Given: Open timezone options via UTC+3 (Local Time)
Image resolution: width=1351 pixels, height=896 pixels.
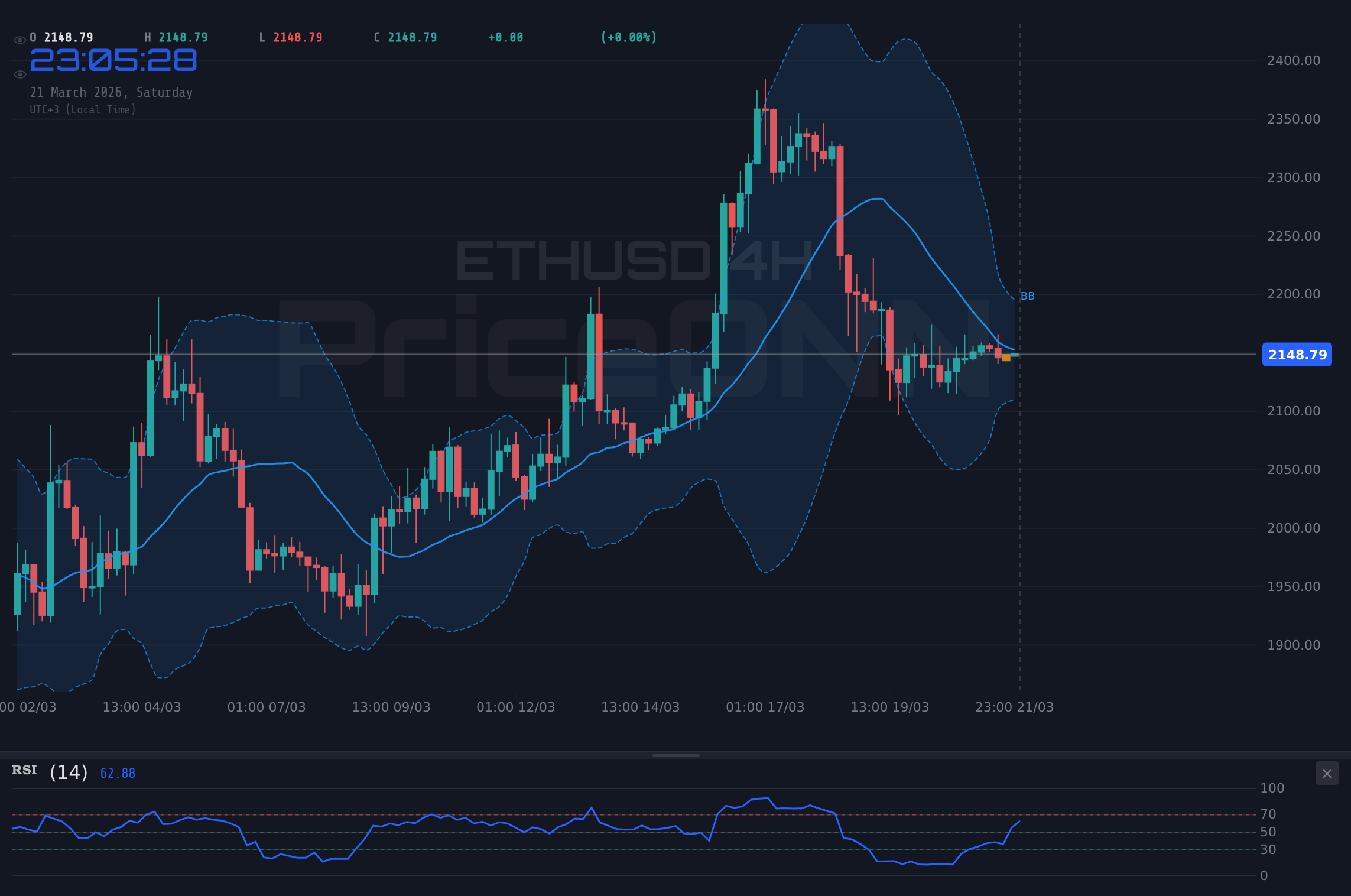Looking at the screenshot, I should (83, 109).
